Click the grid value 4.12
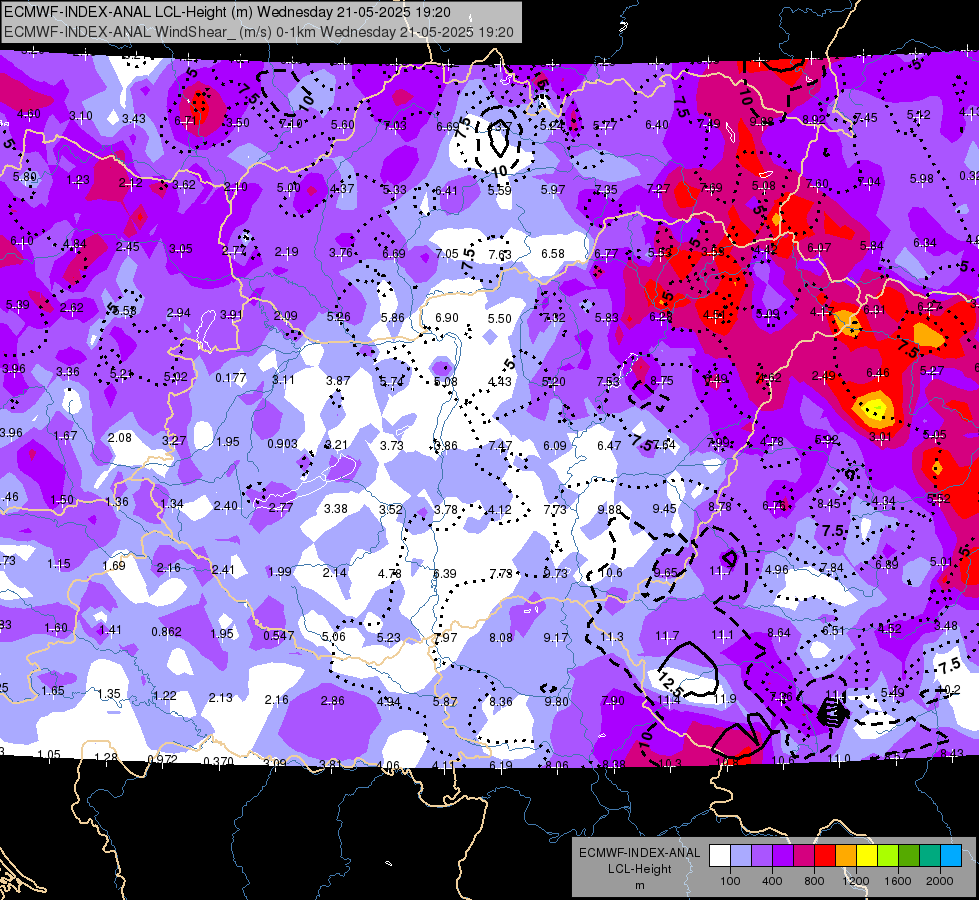The height and width of the screenshot is (900, 979). click(499, 510)
